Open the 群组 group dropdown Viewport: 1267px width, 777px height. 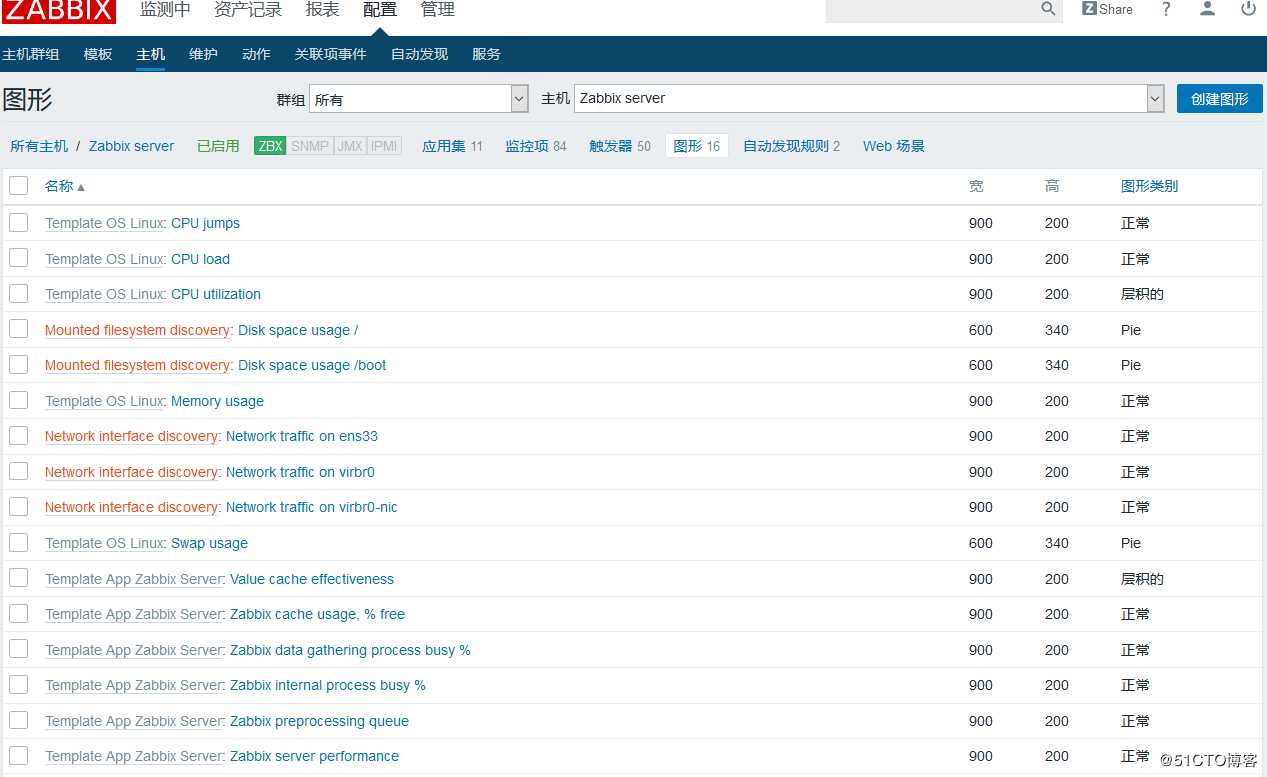click(x=419, y=99)
